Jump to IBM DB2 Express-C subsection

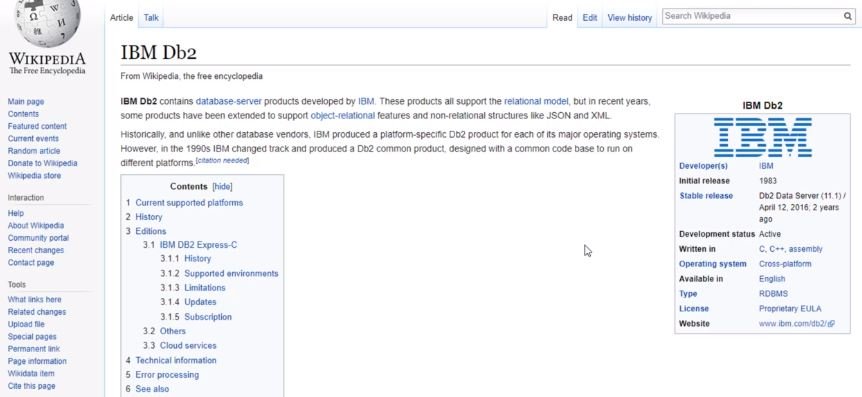point(198,245)
